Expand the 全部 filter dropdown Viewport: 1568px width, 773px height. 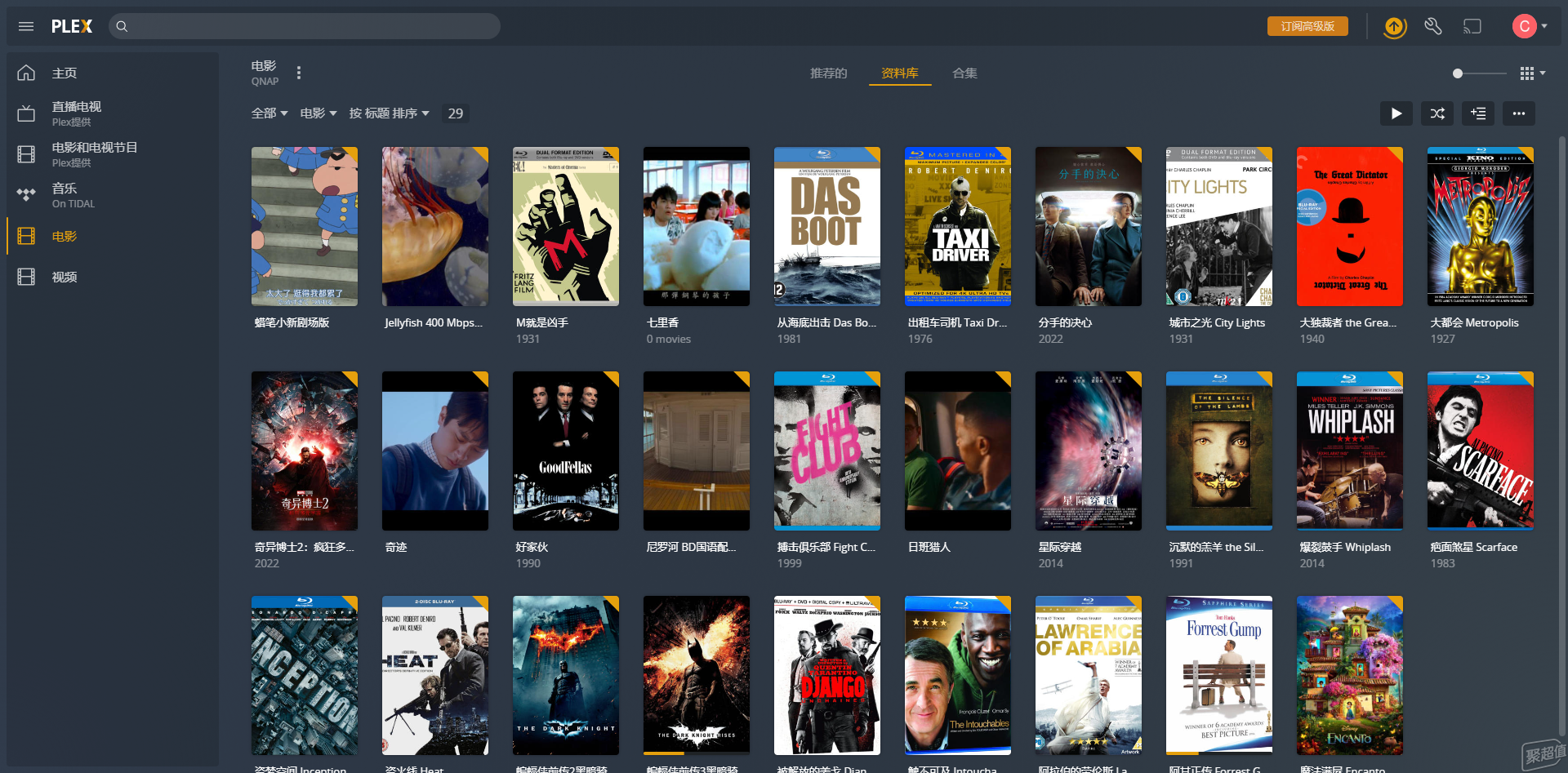(x=269, y=113)
